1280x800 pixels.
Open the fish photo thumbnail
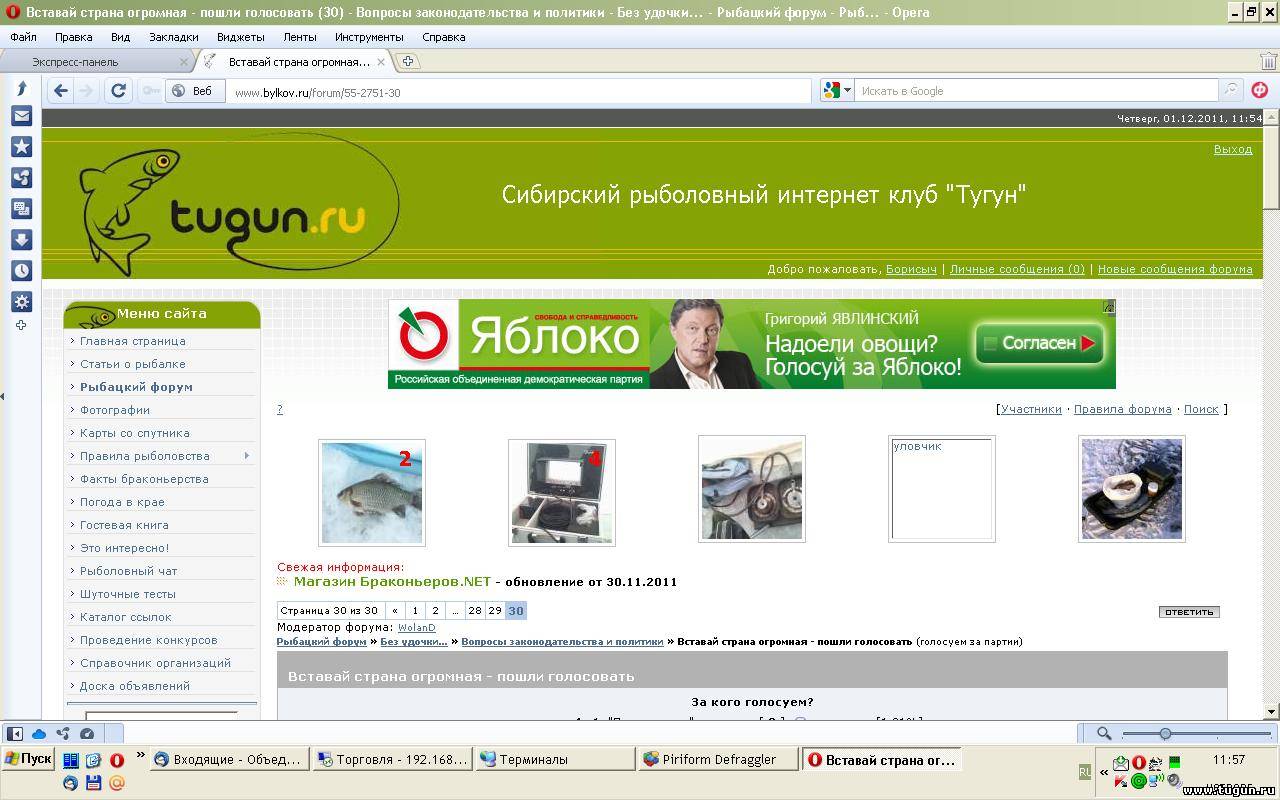tap(372, 493)
